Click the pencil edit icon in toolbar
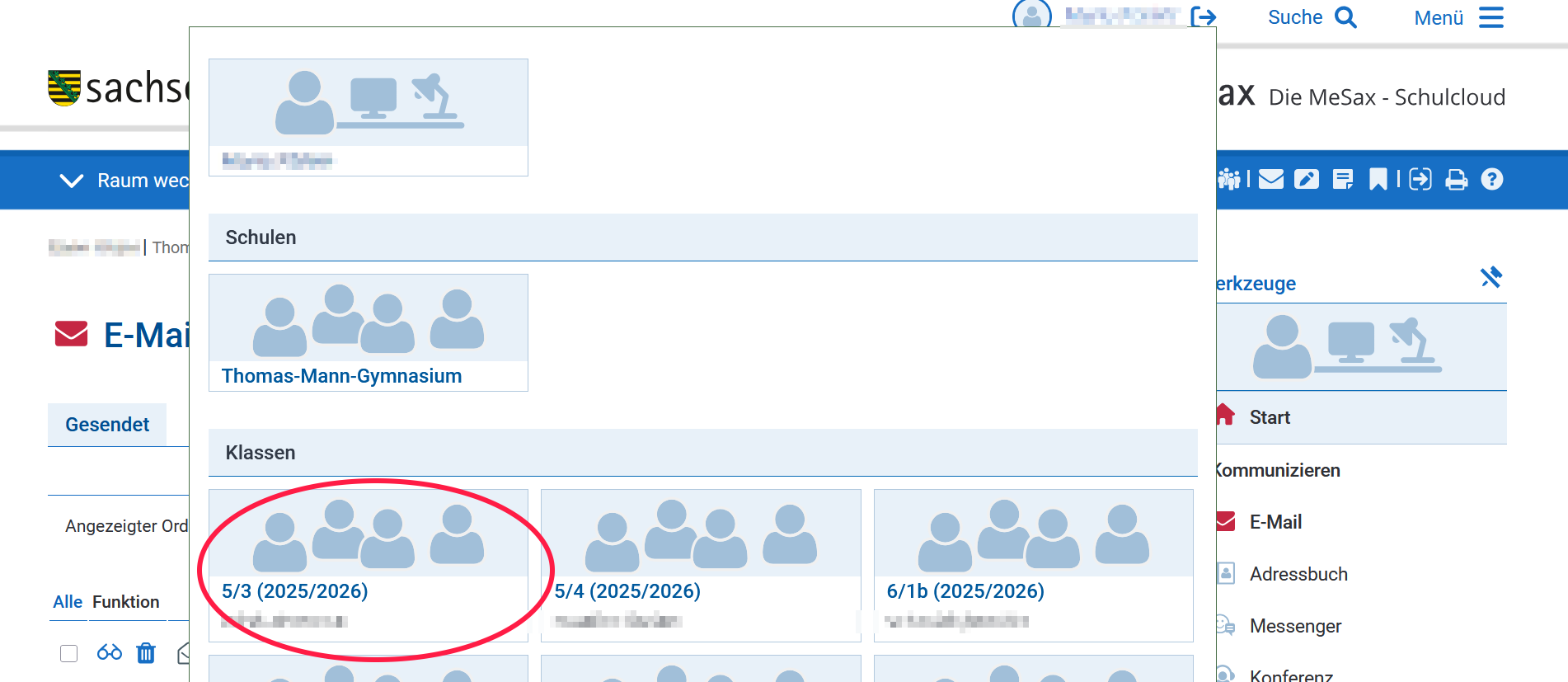The image size is (1568, 682). (x=1307, y=179)
